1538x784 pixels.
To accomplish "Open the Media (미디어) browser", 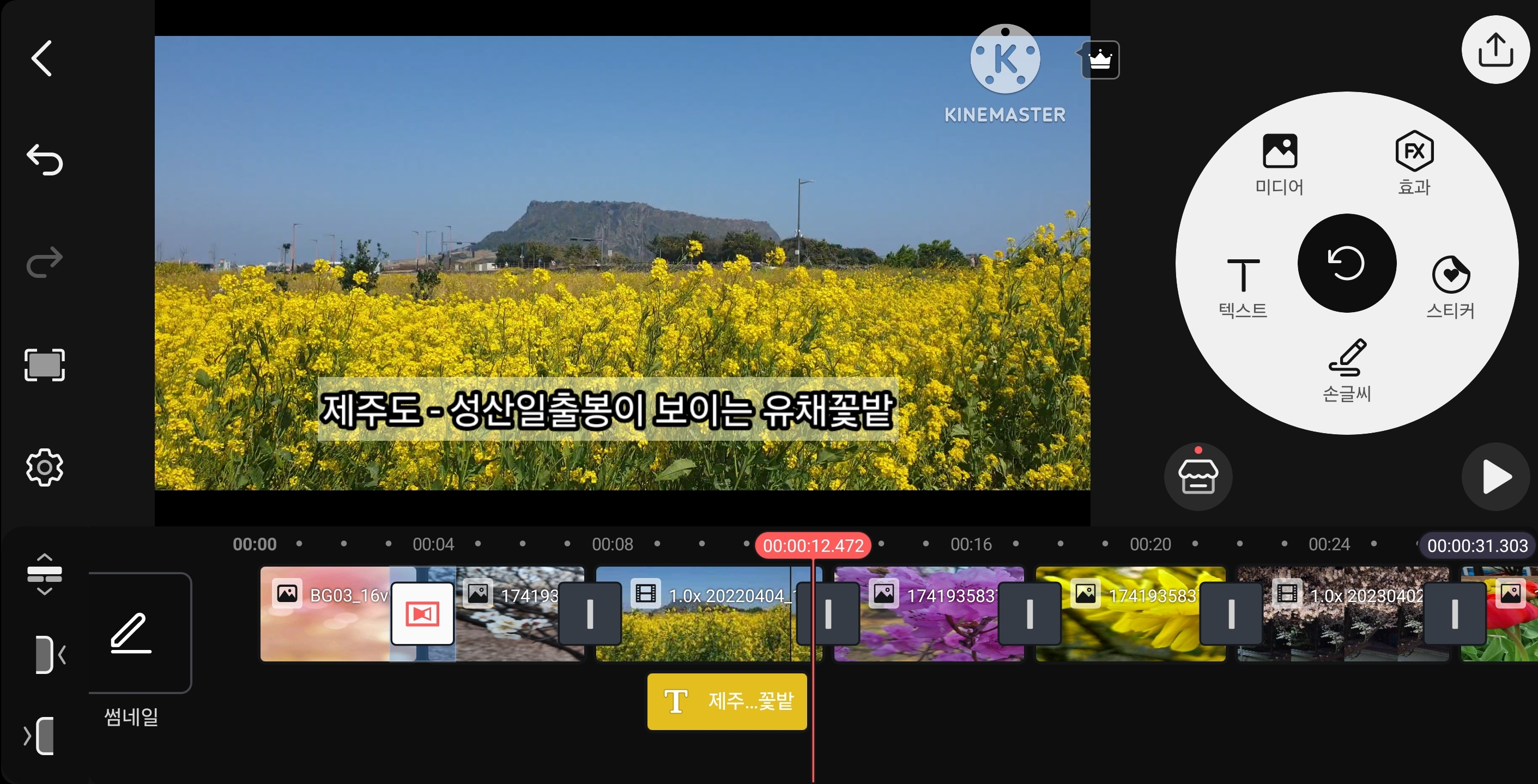I will 1280,162.
